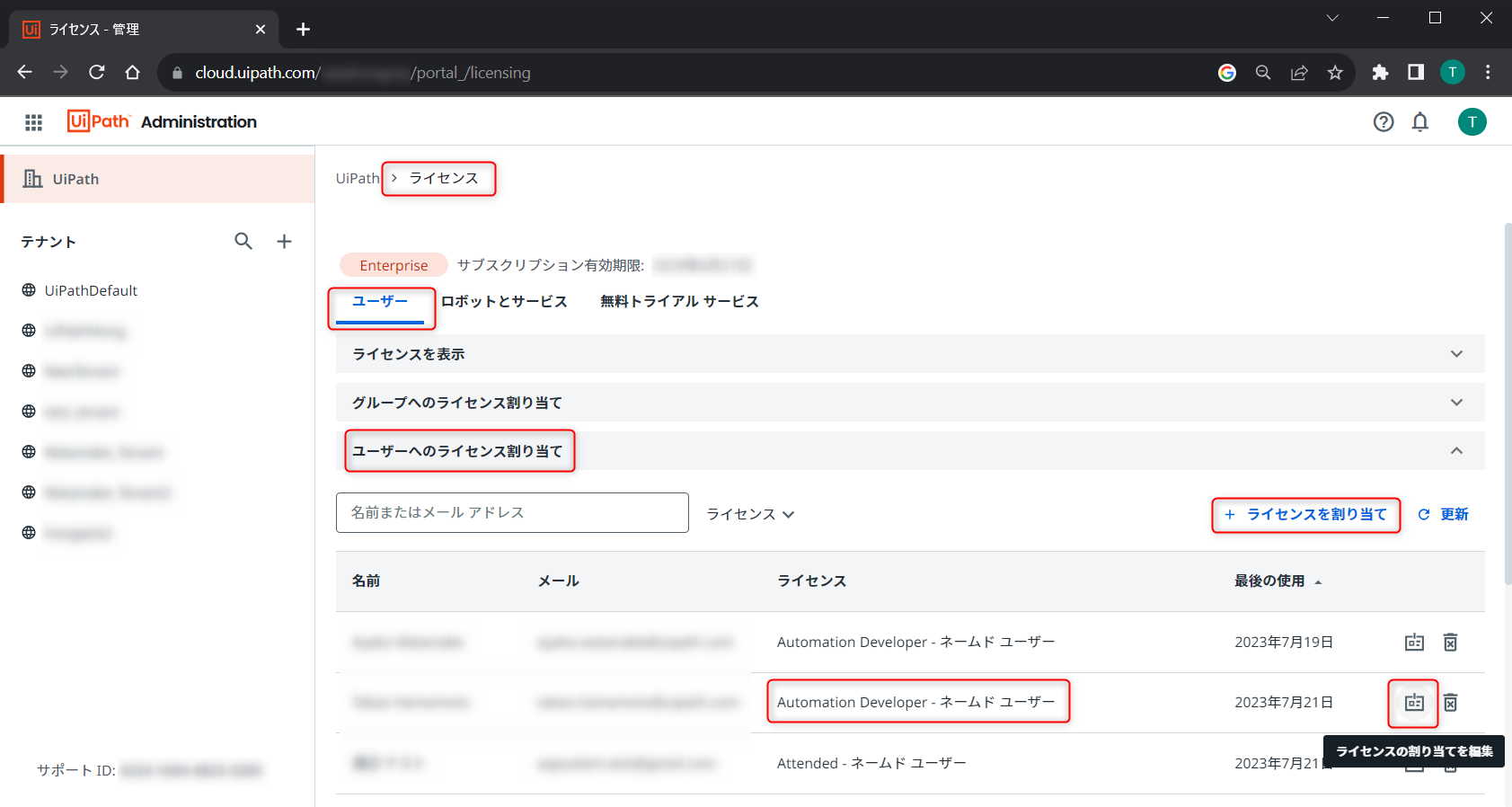Open the tab search chevron in title bar
Viewport: 1512px width, 807px height.
tap(1332, 18)
